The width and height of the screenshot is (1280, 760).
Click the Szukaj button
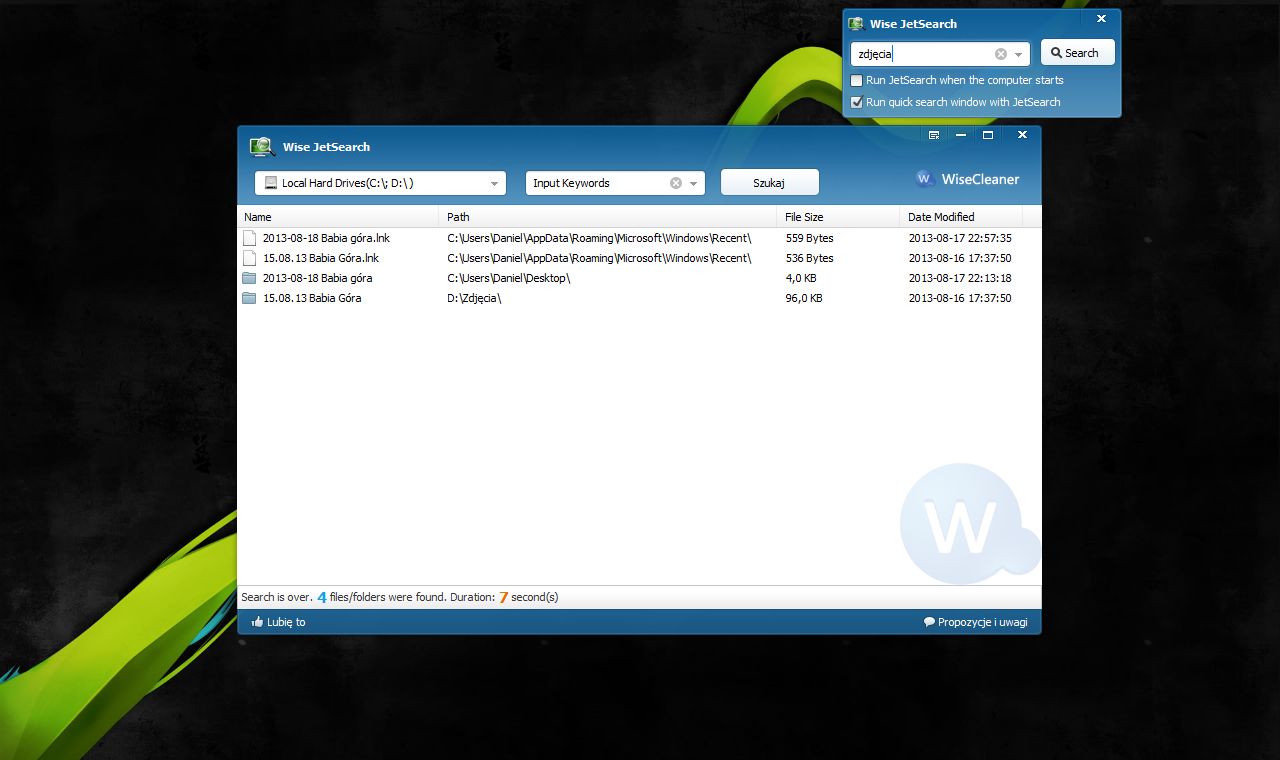769,183
